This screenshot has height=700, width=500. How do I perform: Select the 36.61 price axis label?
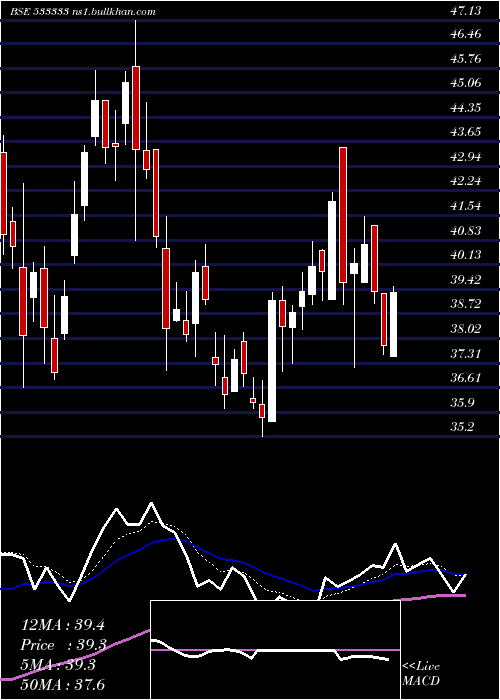(x=466, y=378)
